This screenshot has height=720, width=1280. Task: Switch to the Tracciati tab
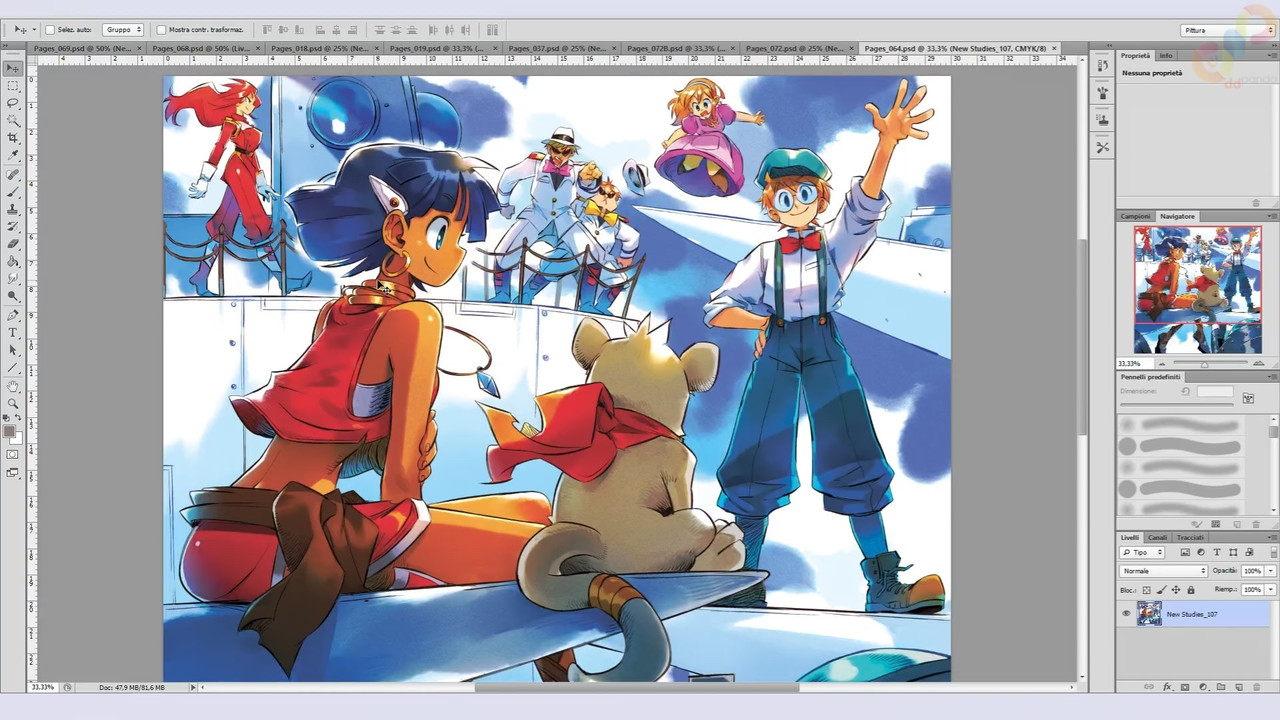1190,538
